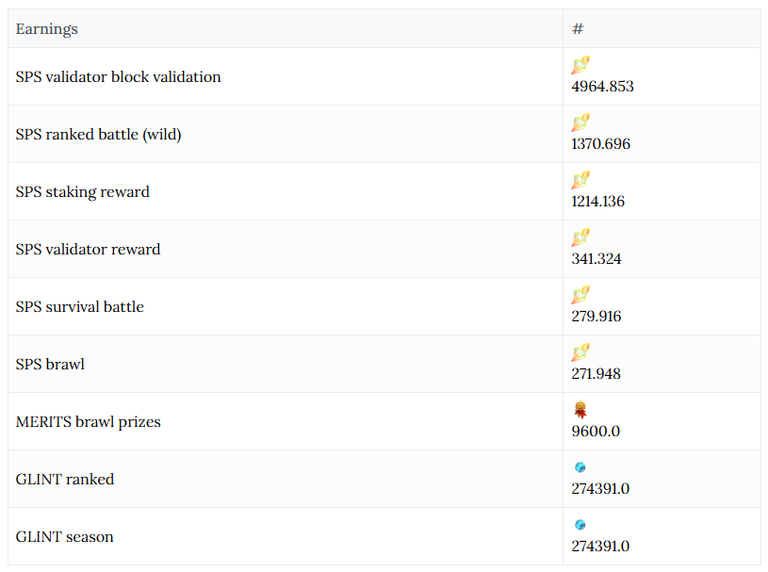
Task: Click SPS icon in the brawl row
Action: click(580, 352)
